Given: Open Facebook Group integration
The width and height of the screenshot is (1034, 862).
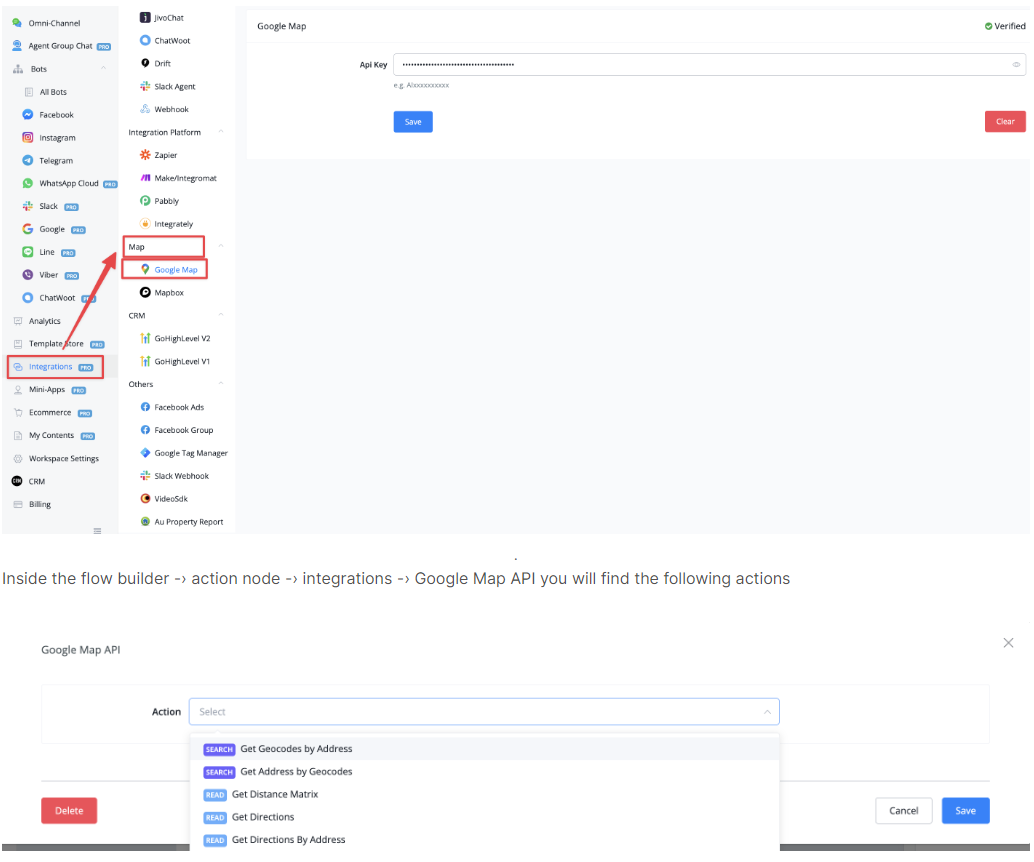Looking at the screenshot, I should [177, 430].
